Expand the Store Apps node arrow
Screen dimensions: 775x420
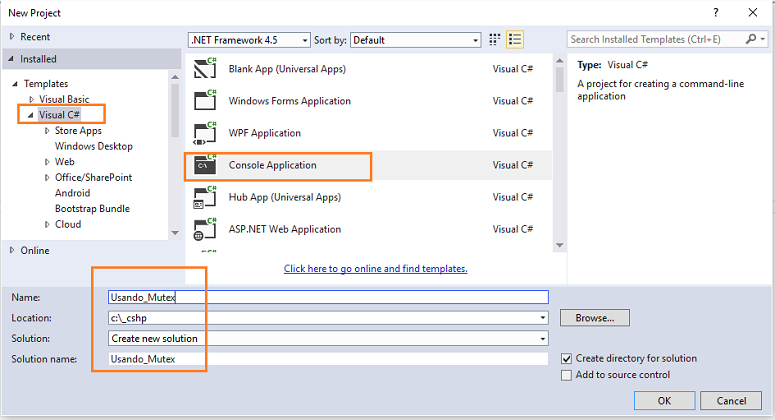(47, 130)
